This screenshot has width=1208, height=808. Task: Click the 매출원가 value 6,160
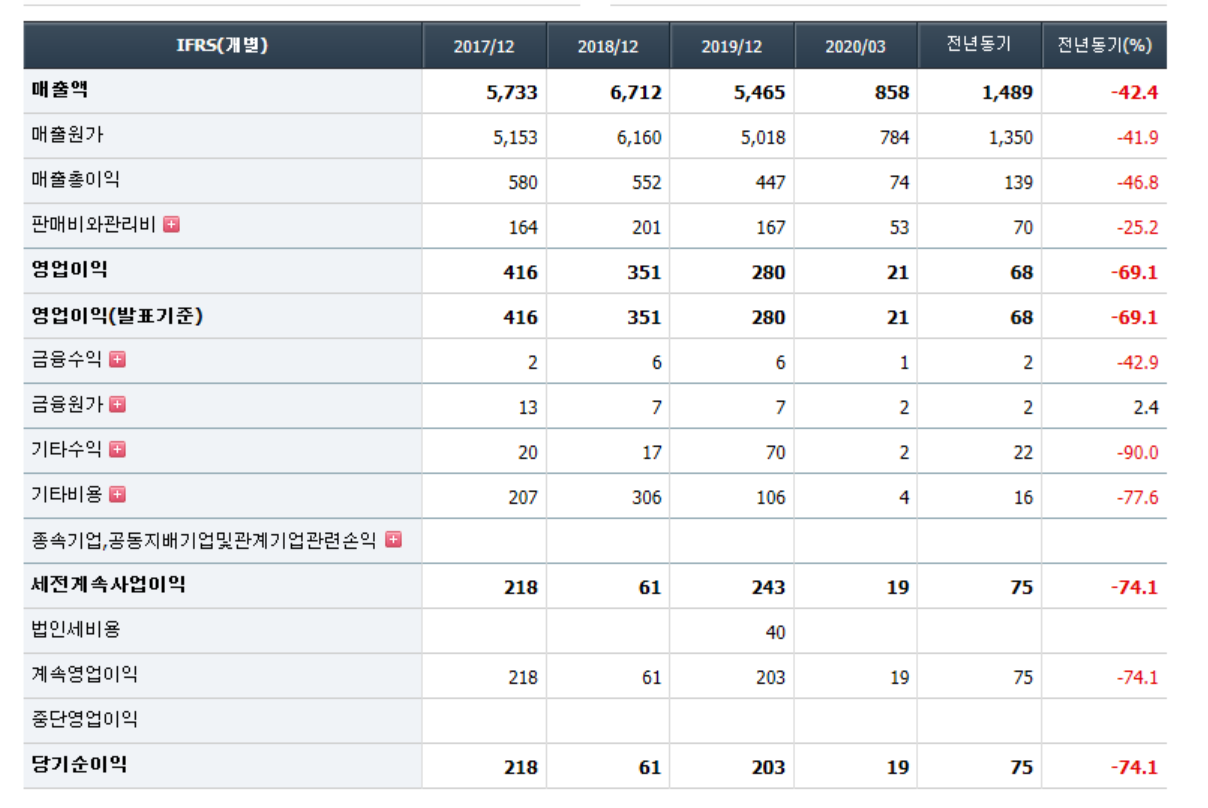click(639, 138)
